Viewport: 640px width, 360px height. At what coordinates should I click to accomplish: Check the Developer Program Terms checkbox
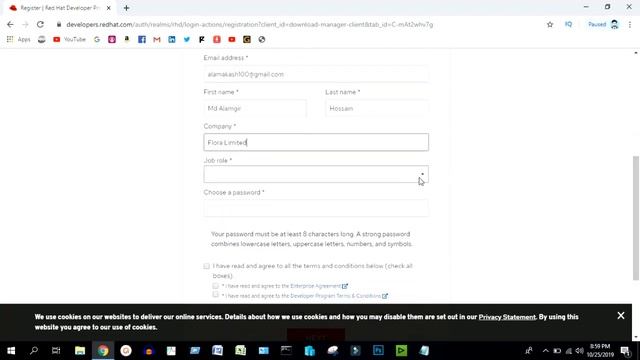pos(215,295)
